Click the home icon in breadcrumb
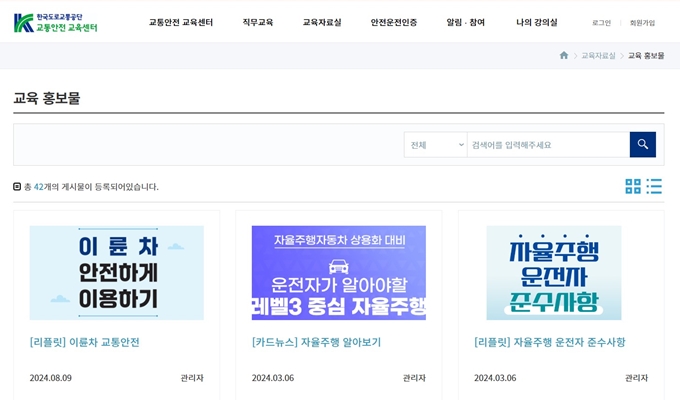The width and height of the screenshot is (680, 400). [x=564, y=55]
